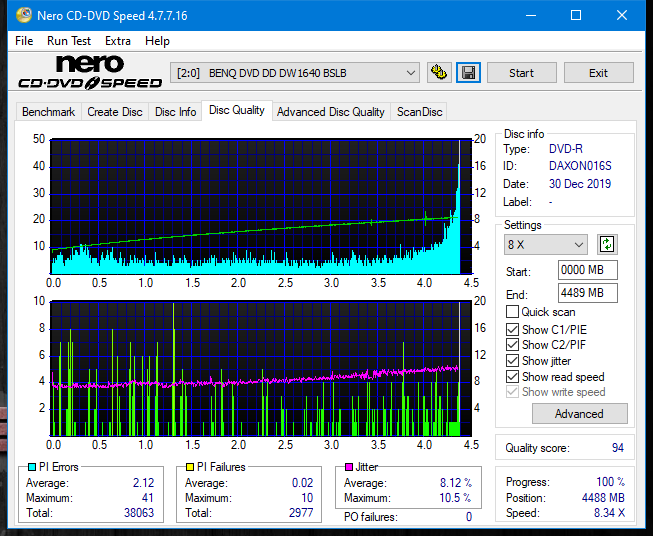Viewport: 653px width, 536px height.
Task: Click the Exit button
Action: coord(598,73)
